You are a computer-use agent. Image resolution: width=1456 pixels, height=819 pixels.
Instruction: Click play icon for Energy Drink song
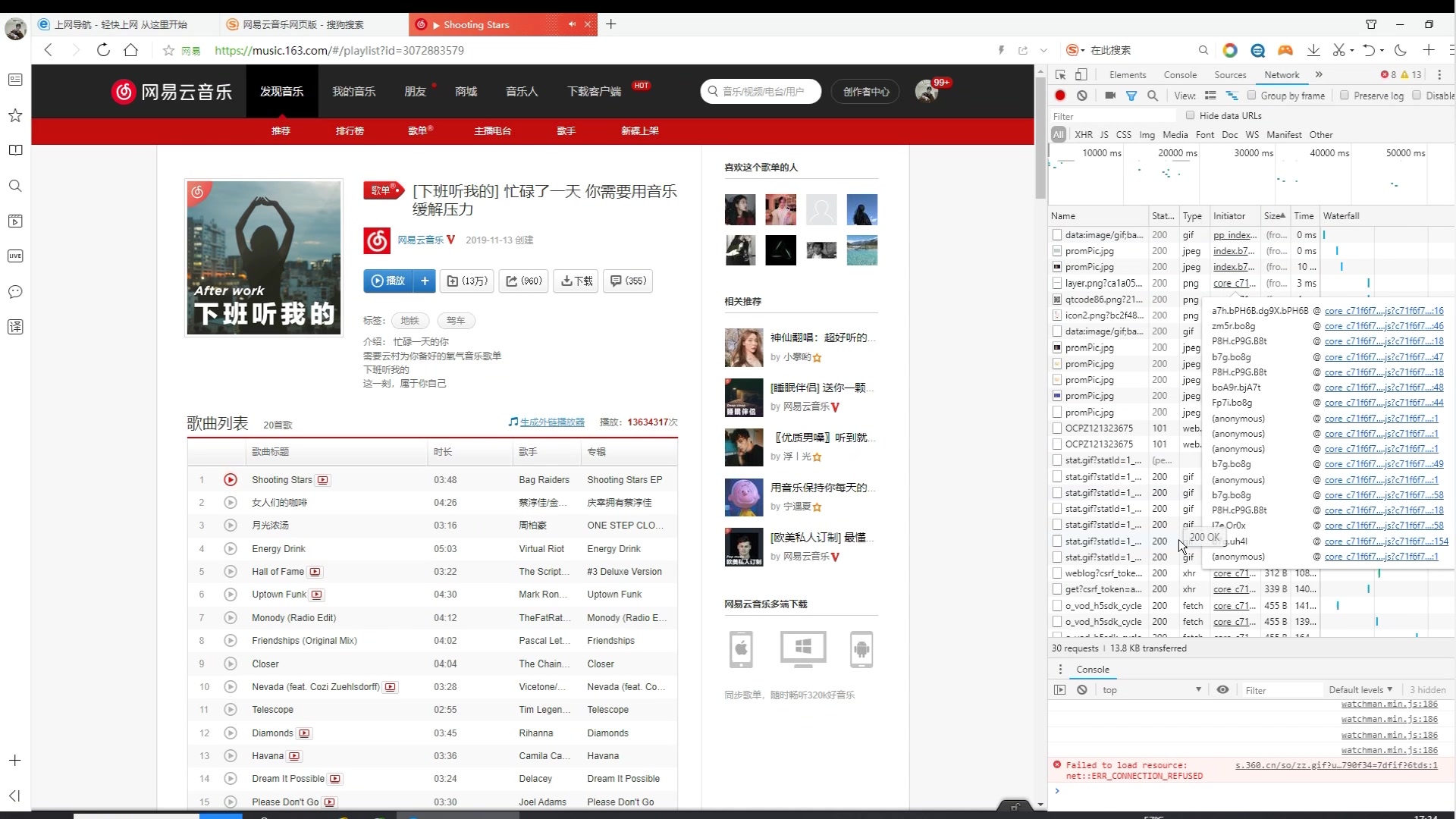tap(231, 548)
